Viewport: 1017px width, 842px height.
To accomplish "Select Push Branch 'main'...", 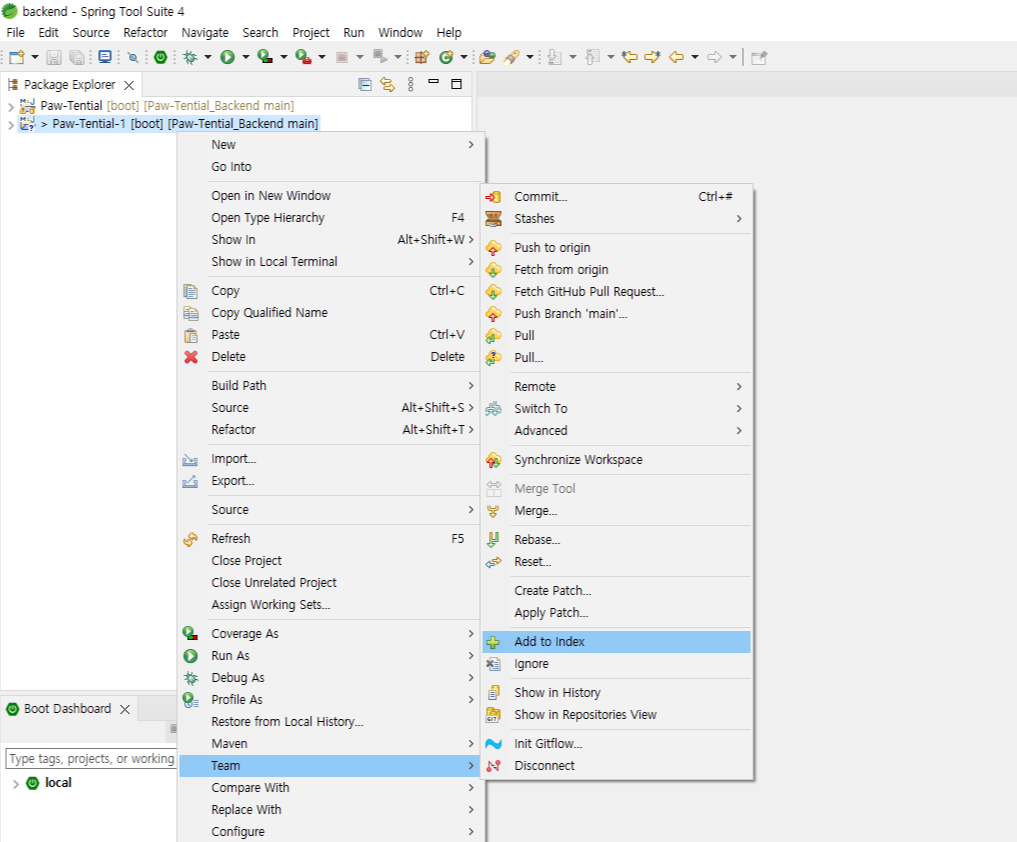I will pyautogui.click(x=616, y=314).
